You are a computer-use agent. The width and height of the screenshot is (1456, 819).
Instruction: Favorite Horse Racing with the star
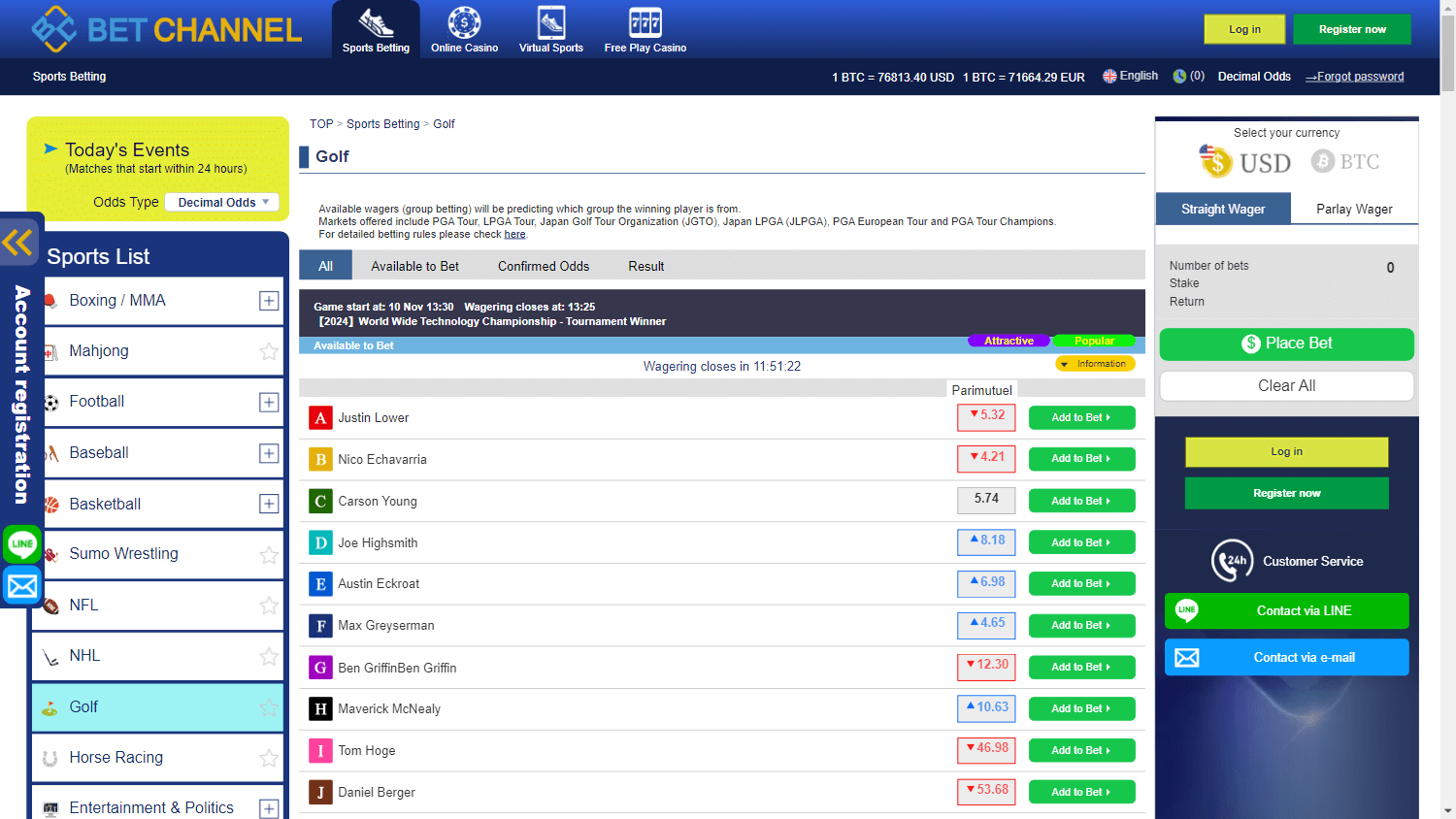pyautogui.click(x=269, y=758)
